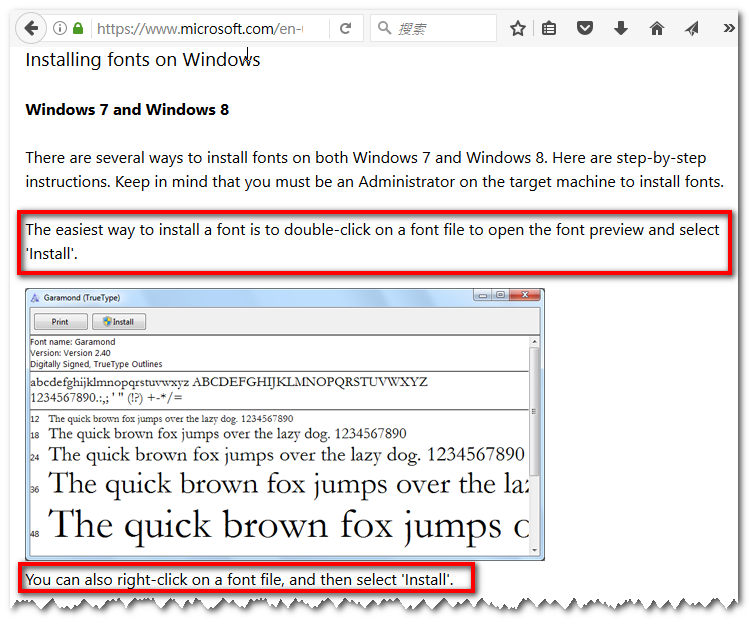
Task: Click Print button in Garamond preview
Action: [60, 322]
